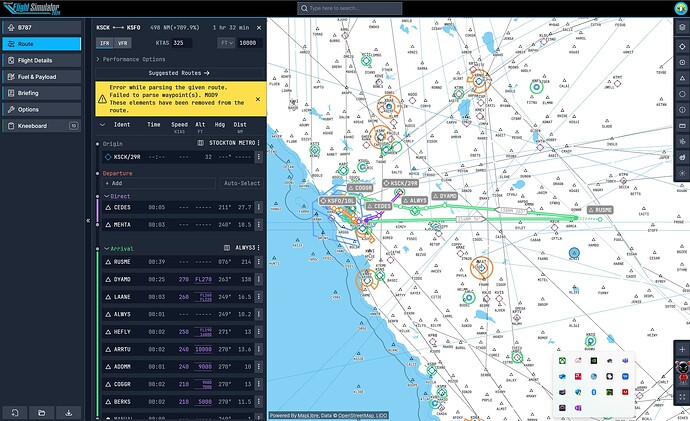Open the Stockton Metro airport chart icon
690x421 pixels.
point(200,143)
